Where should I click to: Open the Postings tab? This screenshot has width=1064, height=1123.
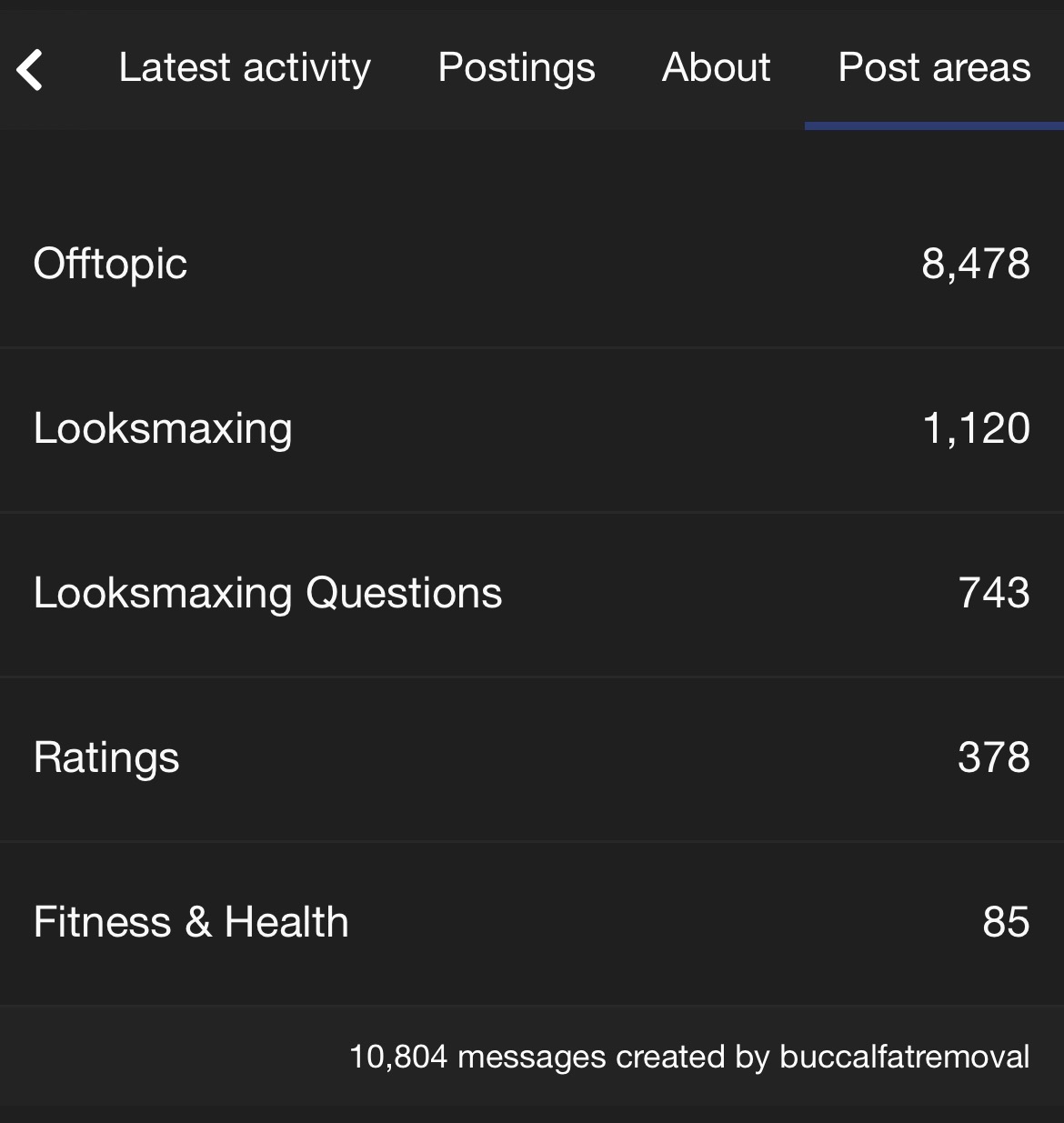(x=517, y=68)
